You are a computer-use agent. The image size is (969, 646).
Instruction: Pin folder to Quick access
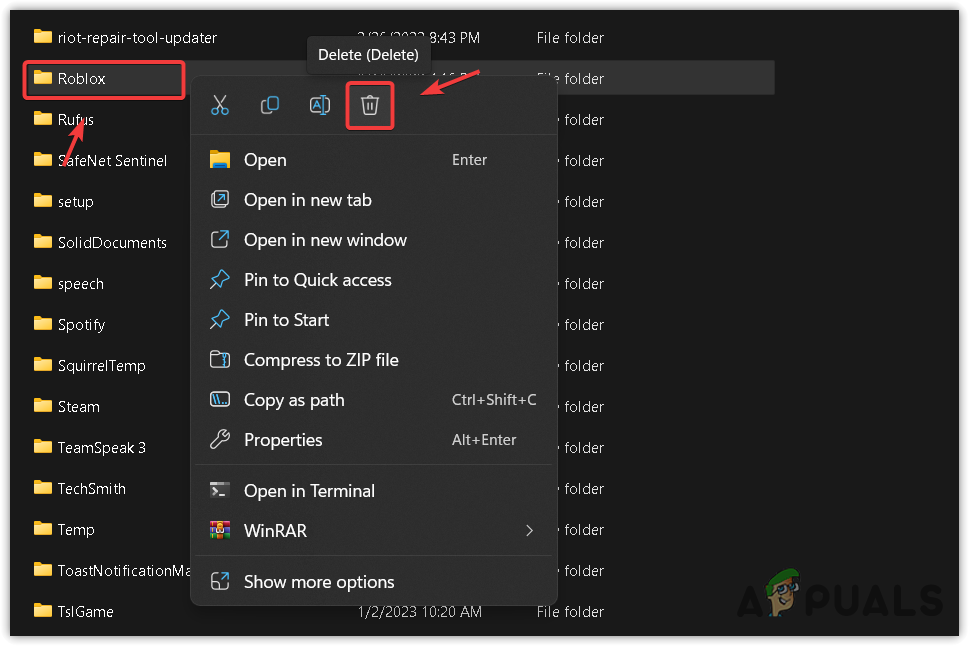point(317,280)
